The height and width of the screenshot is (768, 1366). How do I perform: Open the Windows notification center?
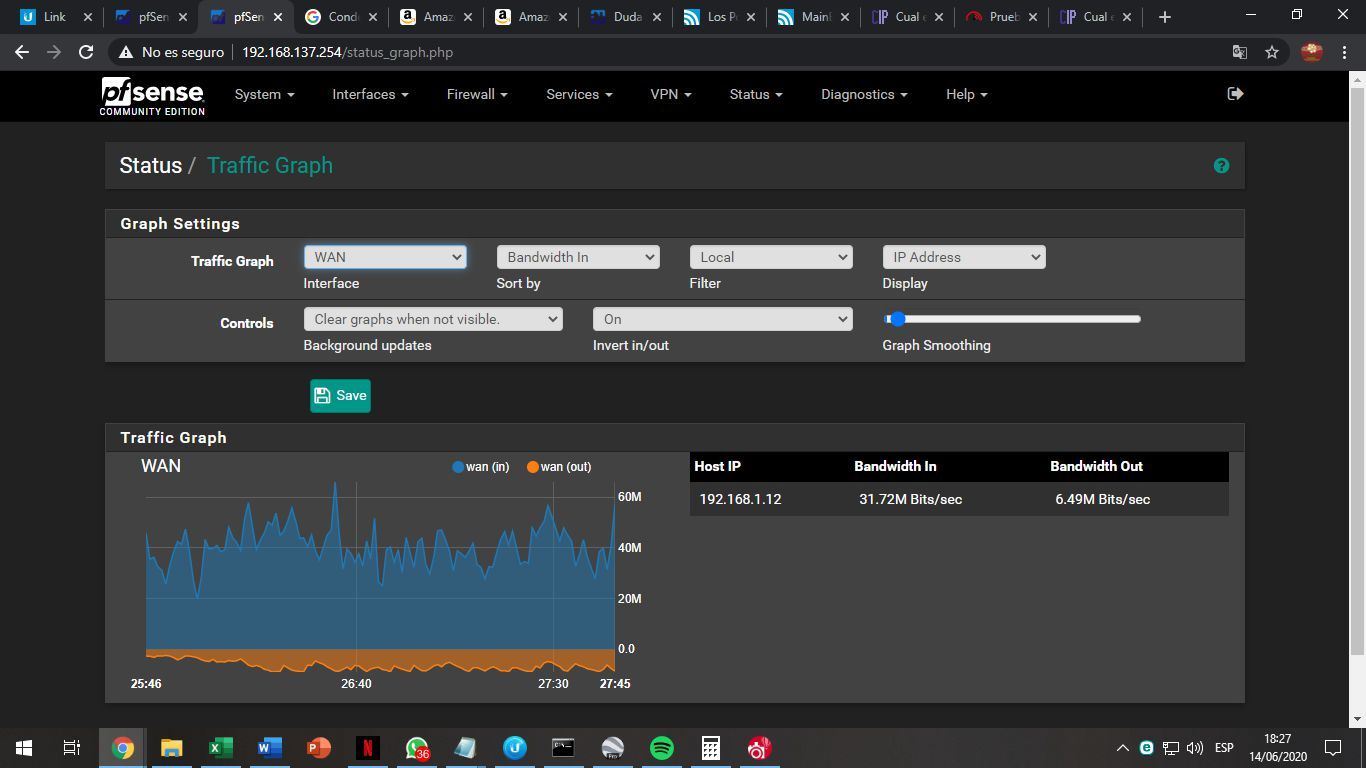pyautogui.click(x=1333, y=748)
